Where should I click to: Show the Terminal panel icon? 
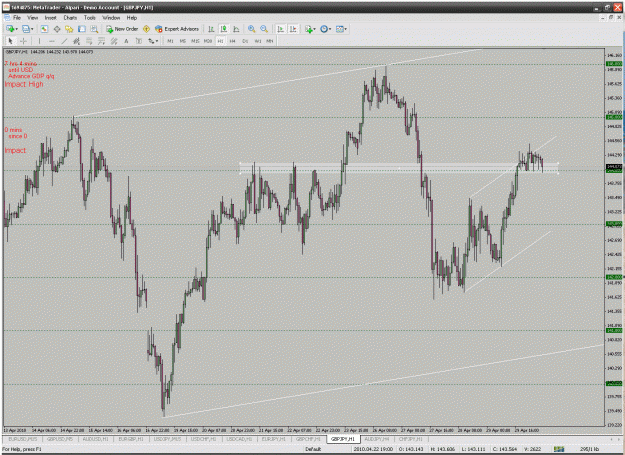click(x=82, y=29)
